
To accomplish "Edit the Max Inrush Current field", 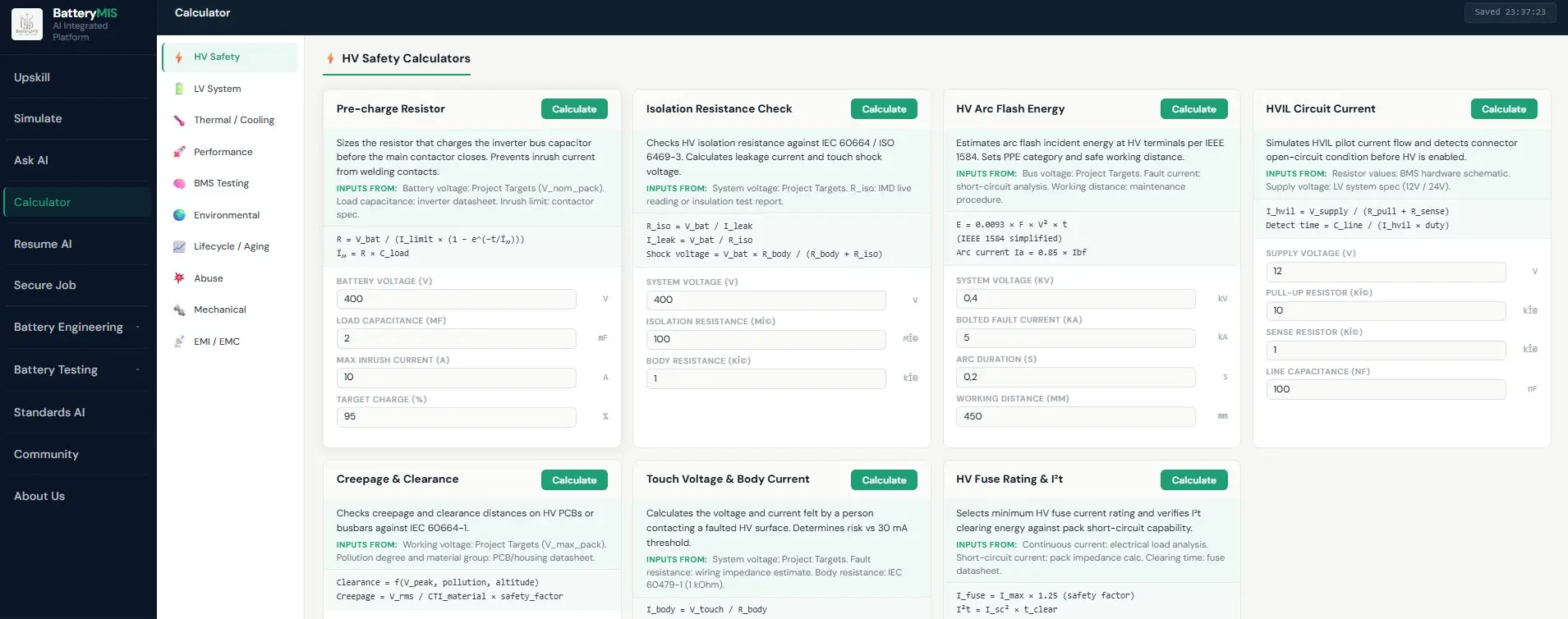I will [x=456, y=378].
